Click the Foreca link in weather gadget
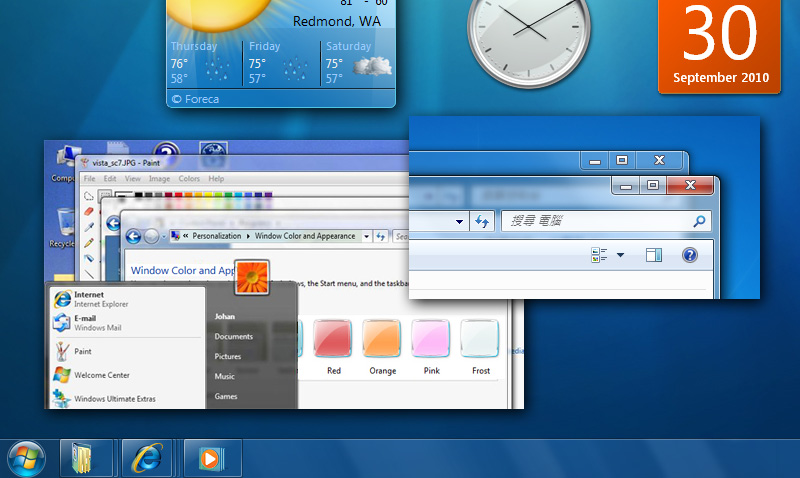This screenshot has height=478, width=800. tap(195, 99)
